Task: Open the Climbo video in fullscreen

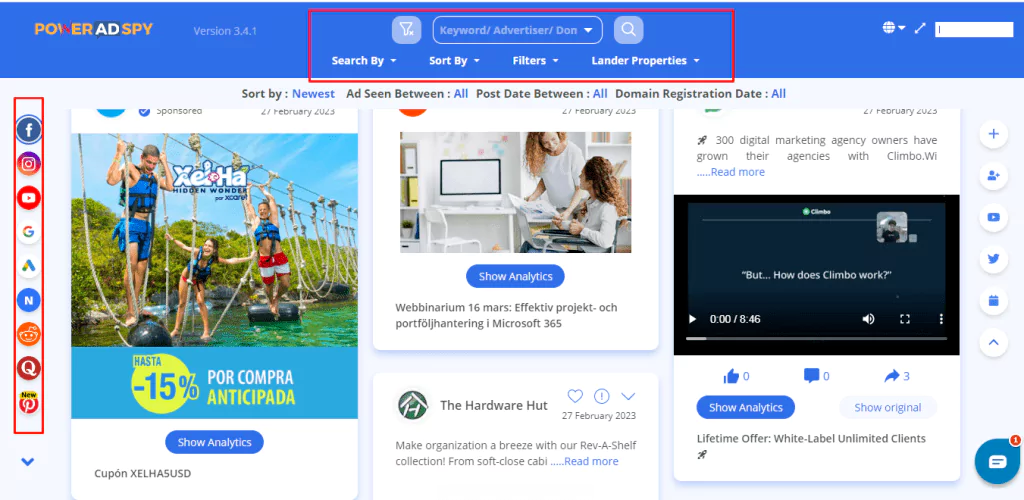Action: click(905, 319)
